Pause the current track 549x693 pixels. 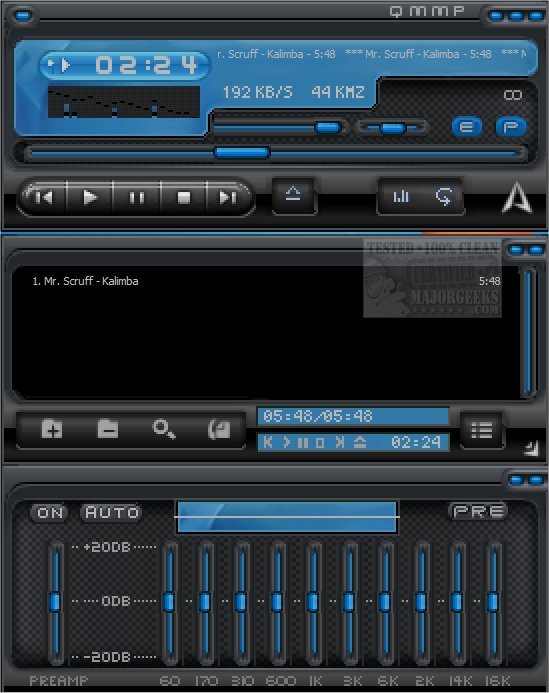point(137,197)
